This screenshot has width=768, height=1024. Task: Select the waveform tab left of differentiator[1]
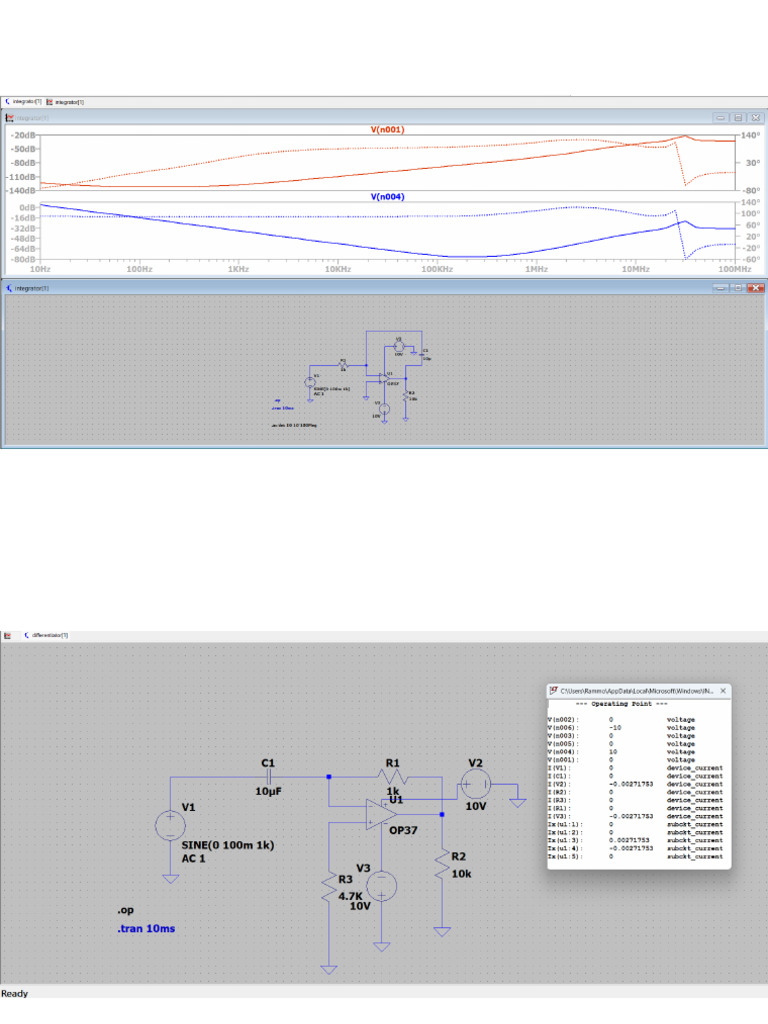(8, 635)
